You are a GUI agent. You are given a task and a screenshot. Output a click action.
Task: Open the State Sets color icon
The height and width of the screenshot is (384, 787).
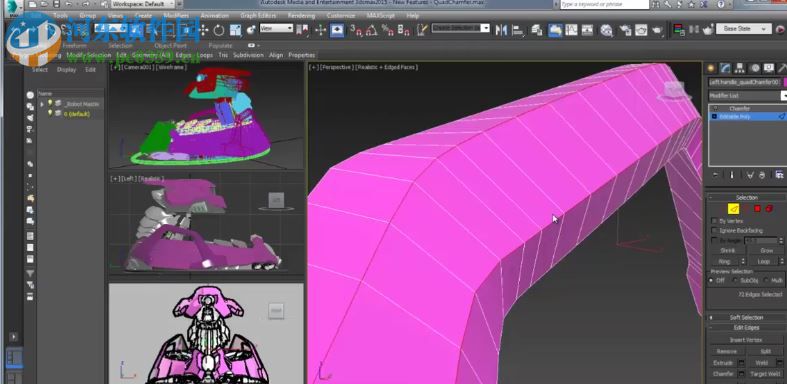coord(680,29)
